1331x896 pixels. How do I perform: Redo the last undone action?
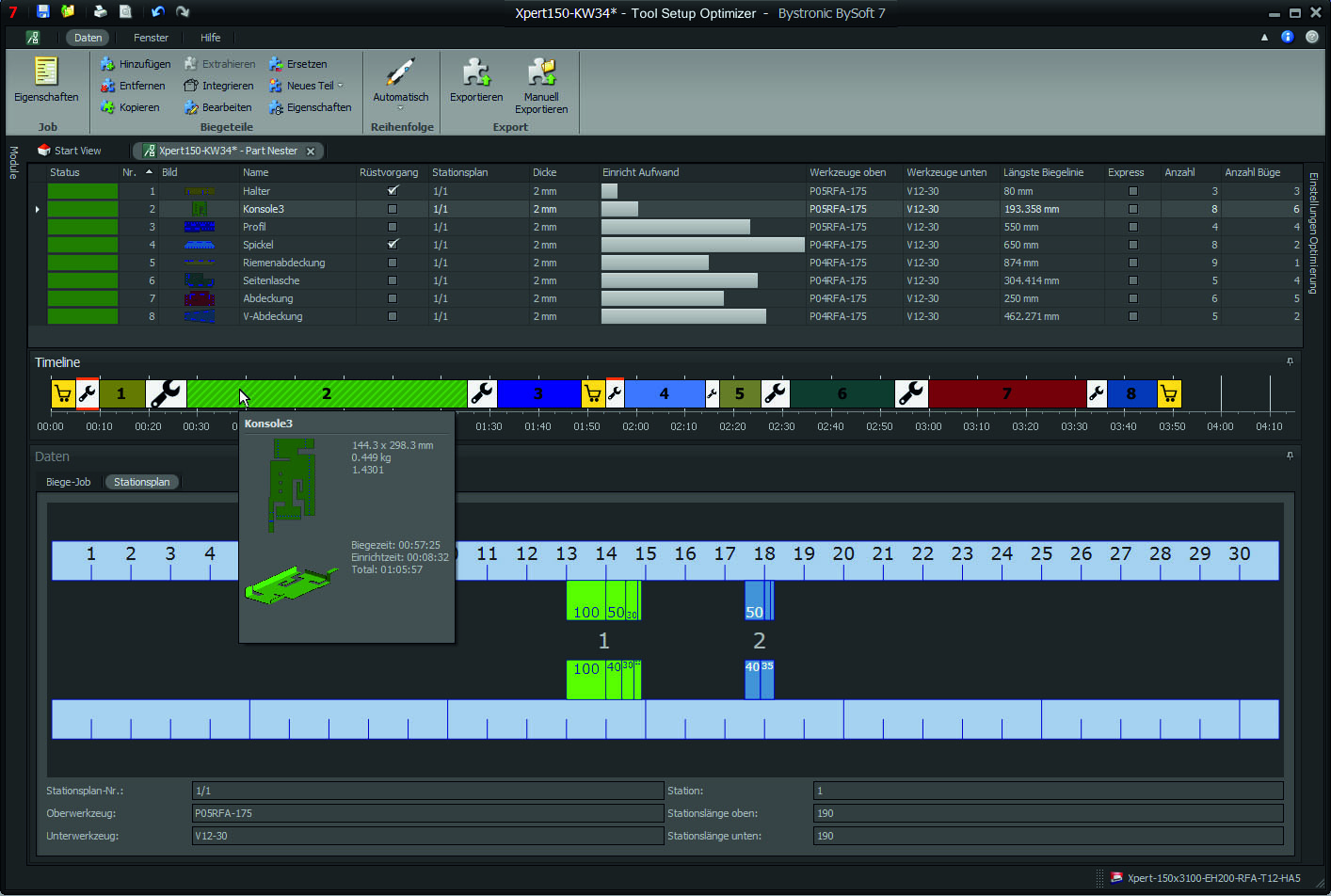[183, 11]
